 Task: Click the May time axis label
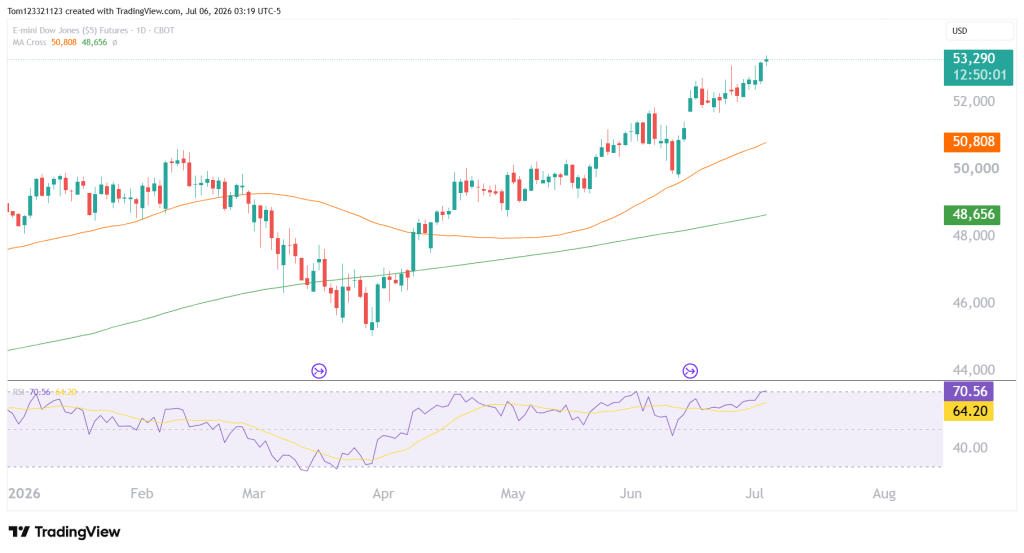pyautogui.click(x=513, y=493)
